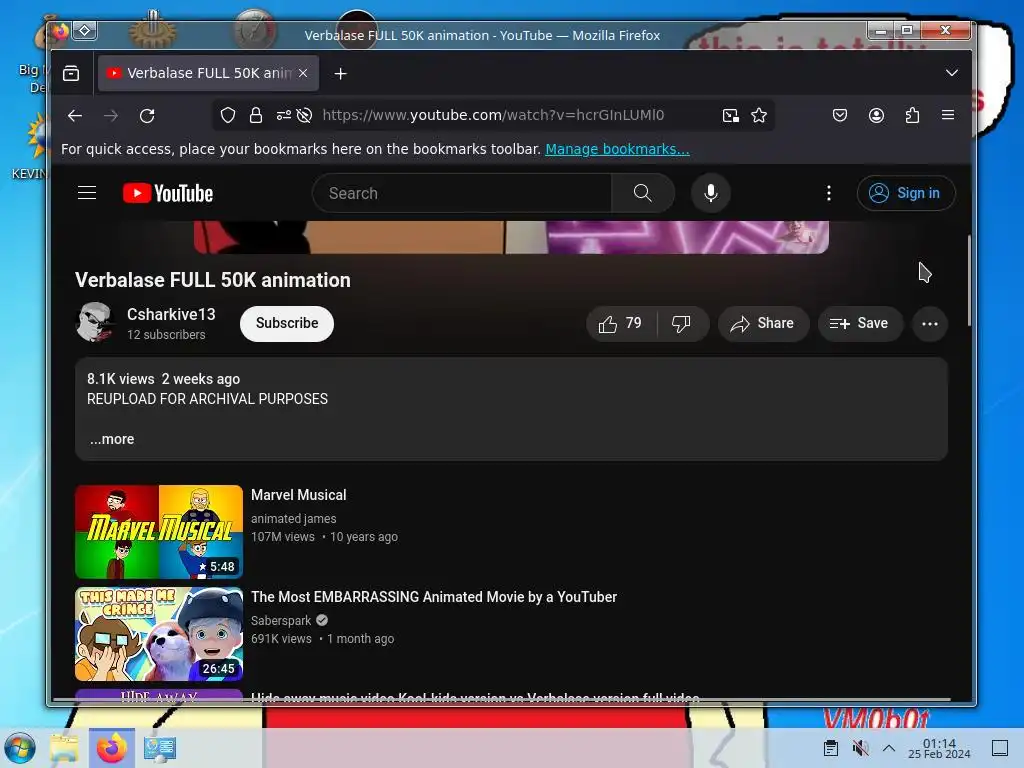Open the Firefox account icon
Screen dimensions: 1024x768
tap(876, 116)
